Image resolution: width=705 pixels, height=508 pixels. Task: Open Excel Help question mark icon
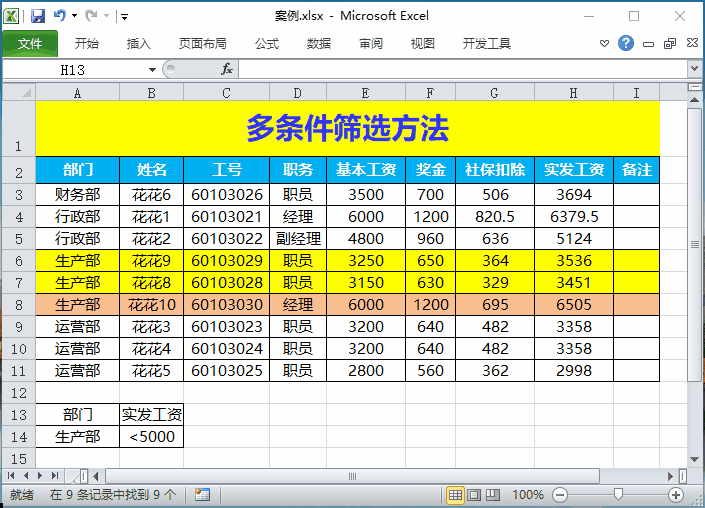click(x=626, y=43)
